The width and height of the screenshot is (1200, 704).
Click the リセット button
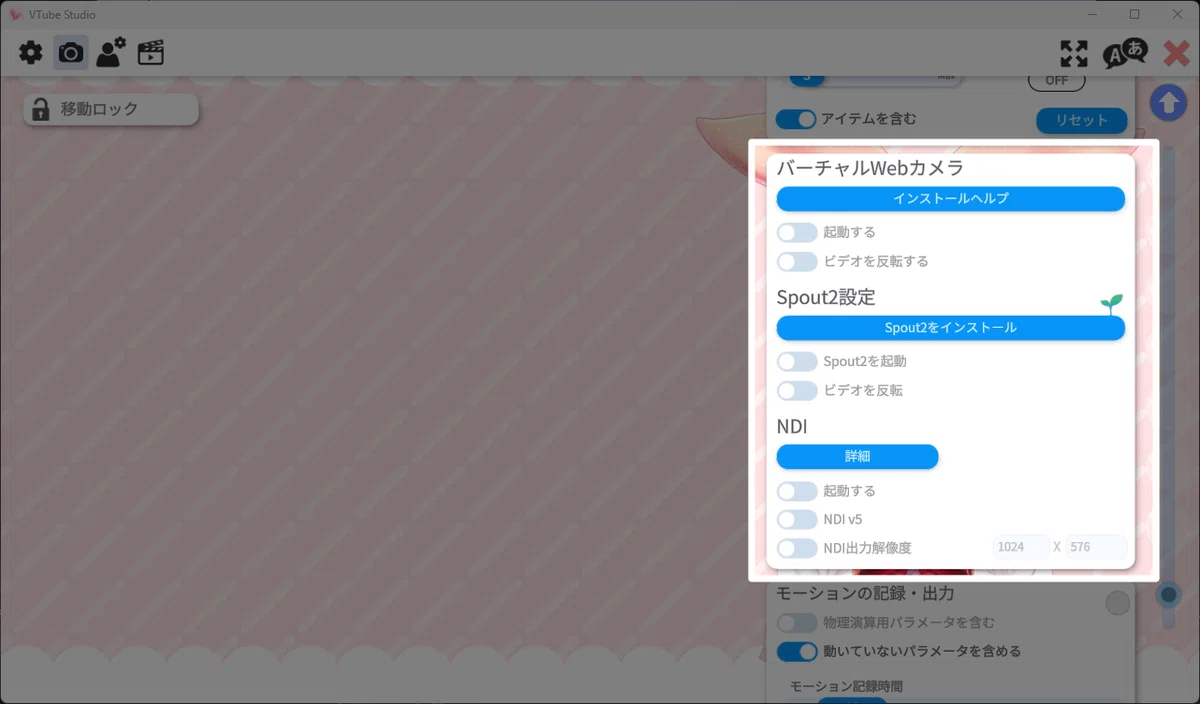tap(1082, 120)
